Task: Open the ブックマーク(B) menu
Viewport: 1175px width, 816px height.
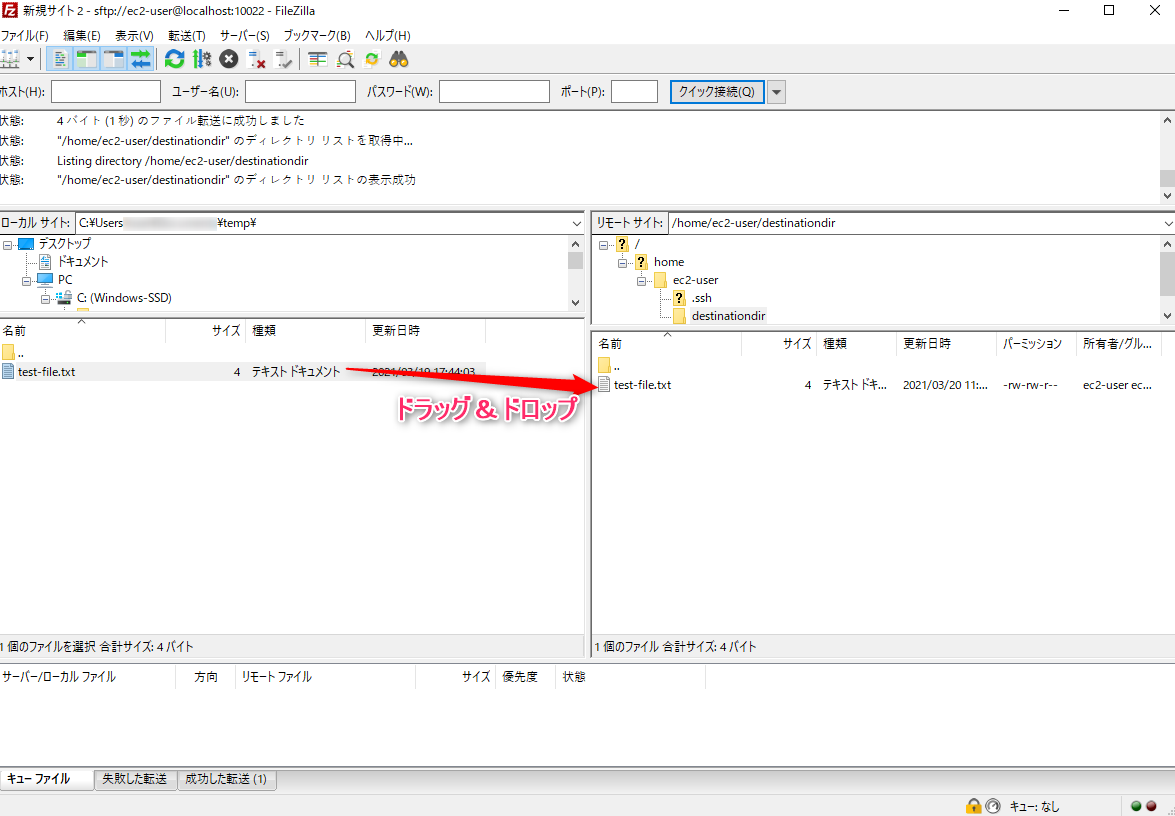Action: click(316, 35)
